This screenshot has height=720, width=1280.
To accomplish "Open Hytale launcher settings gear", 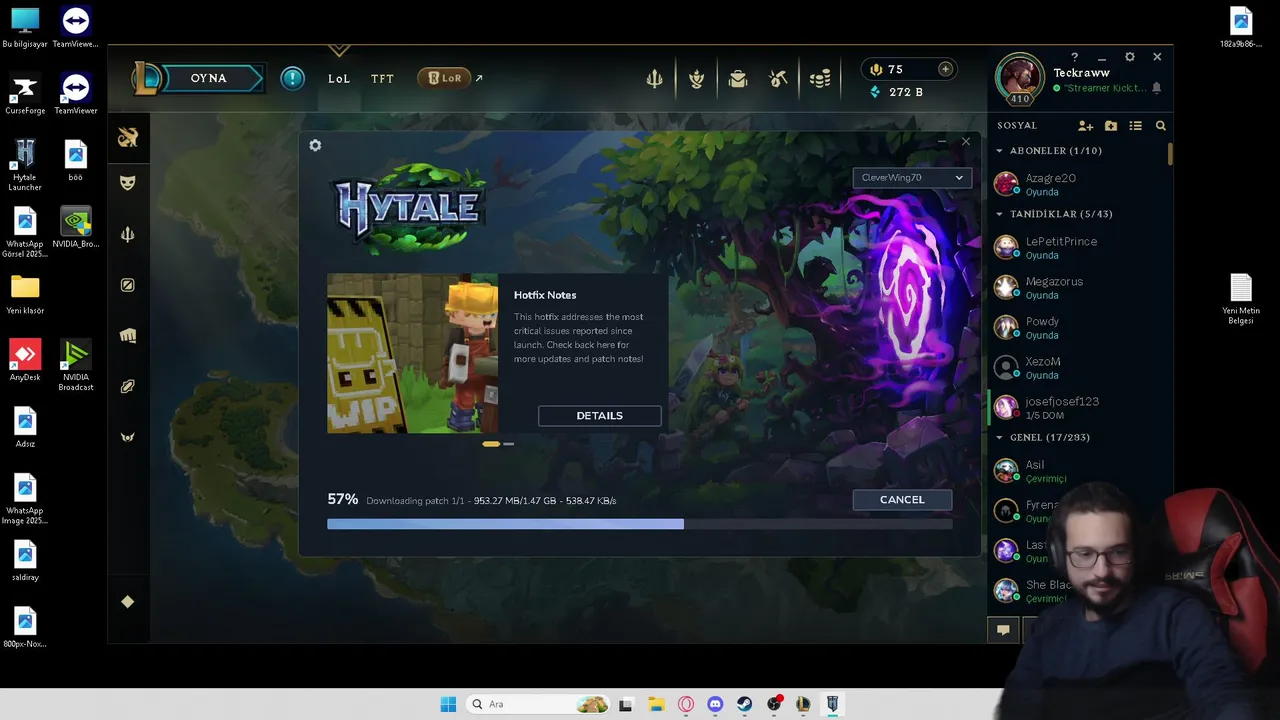I will click(315, 146).
